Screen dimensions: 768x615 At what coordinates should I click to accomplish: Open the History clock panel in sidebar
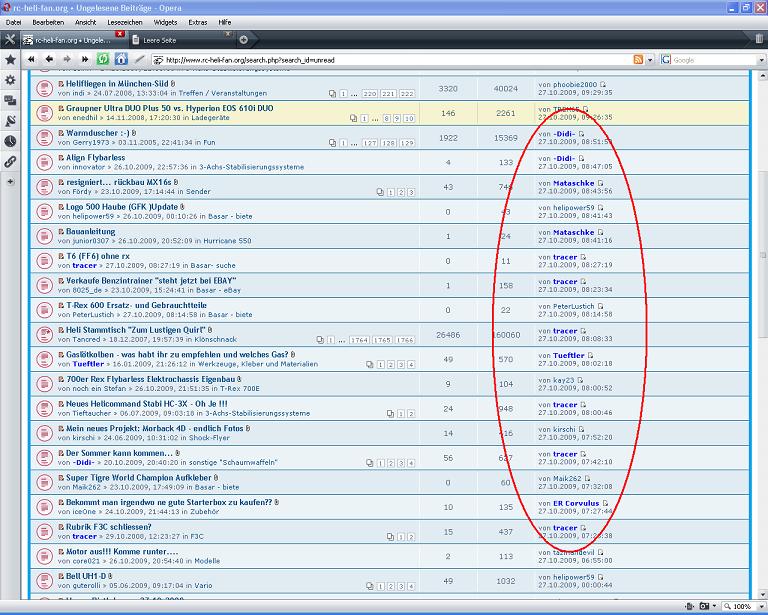[10, 141]
